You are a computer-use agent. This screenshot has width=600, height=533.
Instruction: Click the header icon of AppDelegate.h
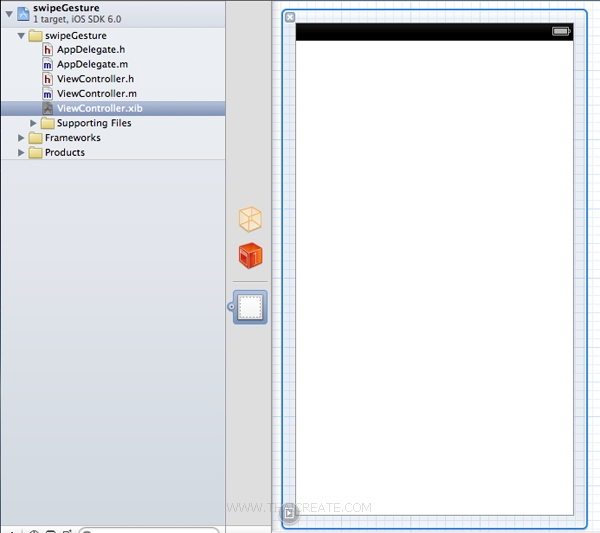click(47, 50)
